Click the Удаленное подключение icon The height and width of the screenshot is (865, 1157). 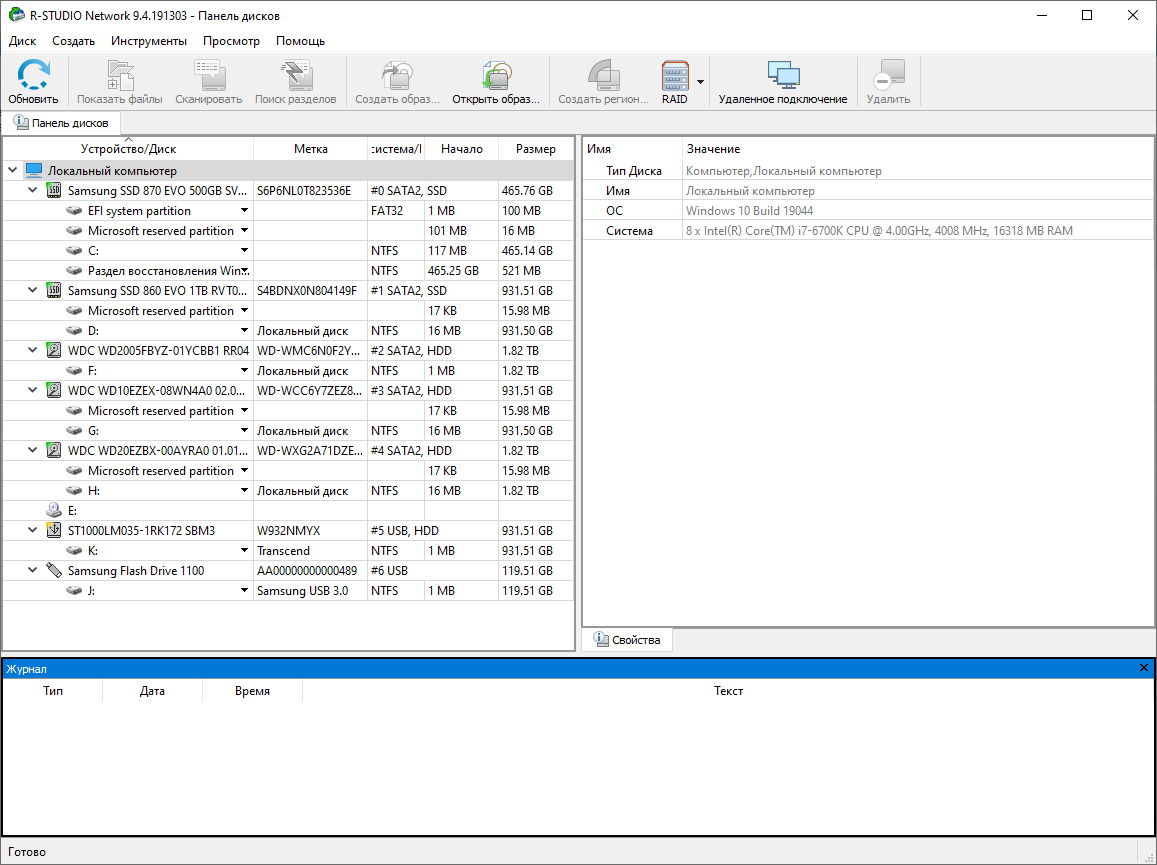782,76
